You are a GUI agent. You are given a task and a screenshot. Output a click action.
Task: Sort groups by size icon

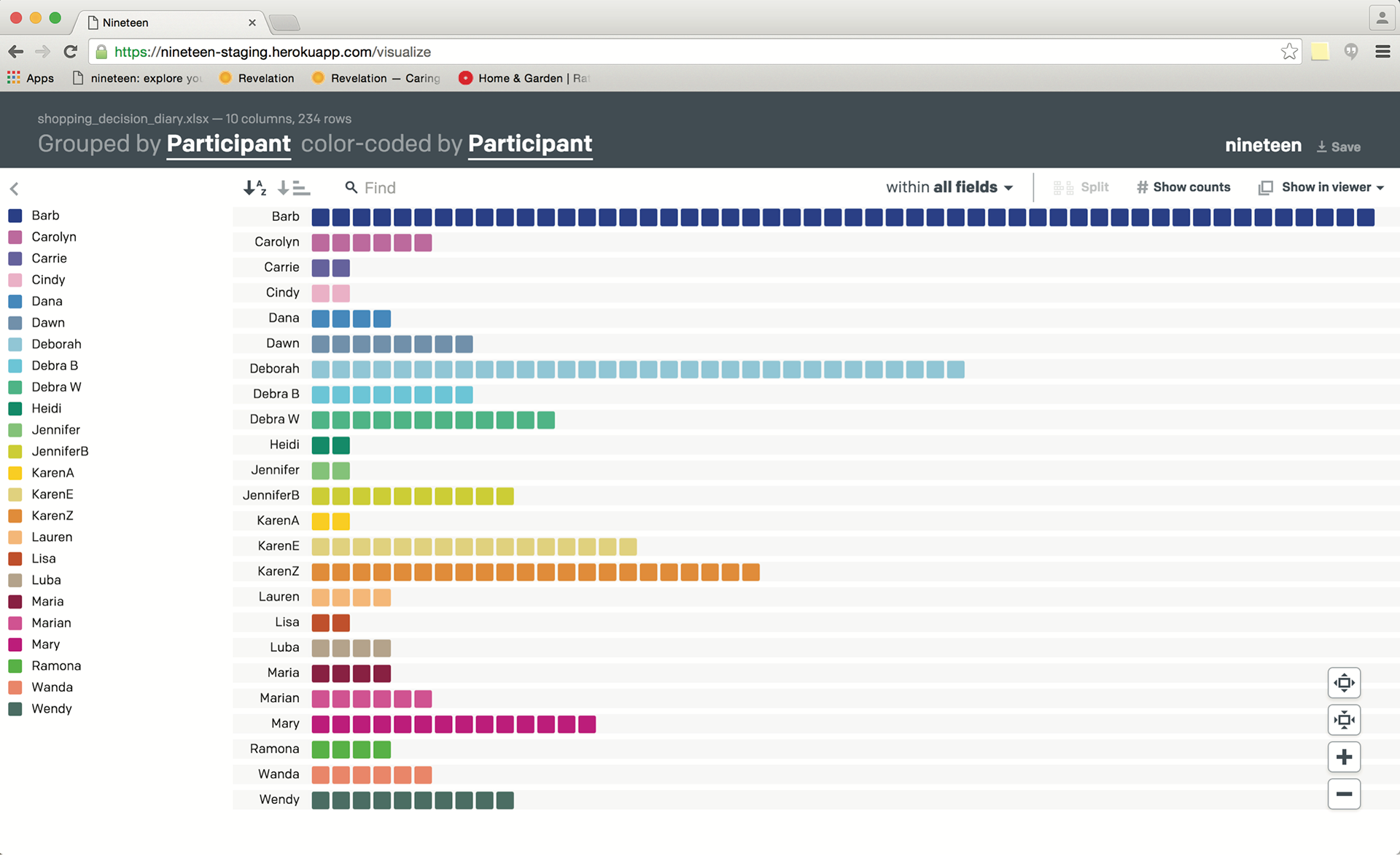(294, 188)
